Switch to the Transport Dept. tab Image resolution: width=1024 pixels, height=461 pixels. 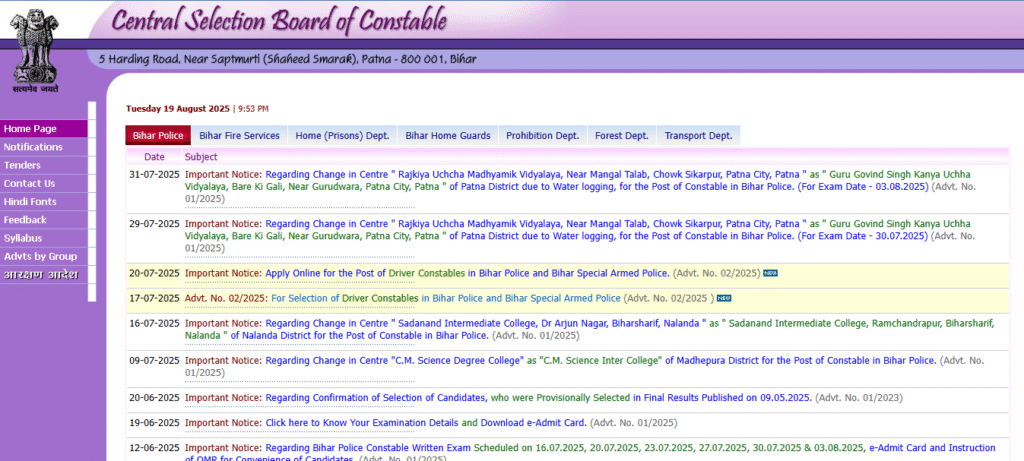coord(698,136)
